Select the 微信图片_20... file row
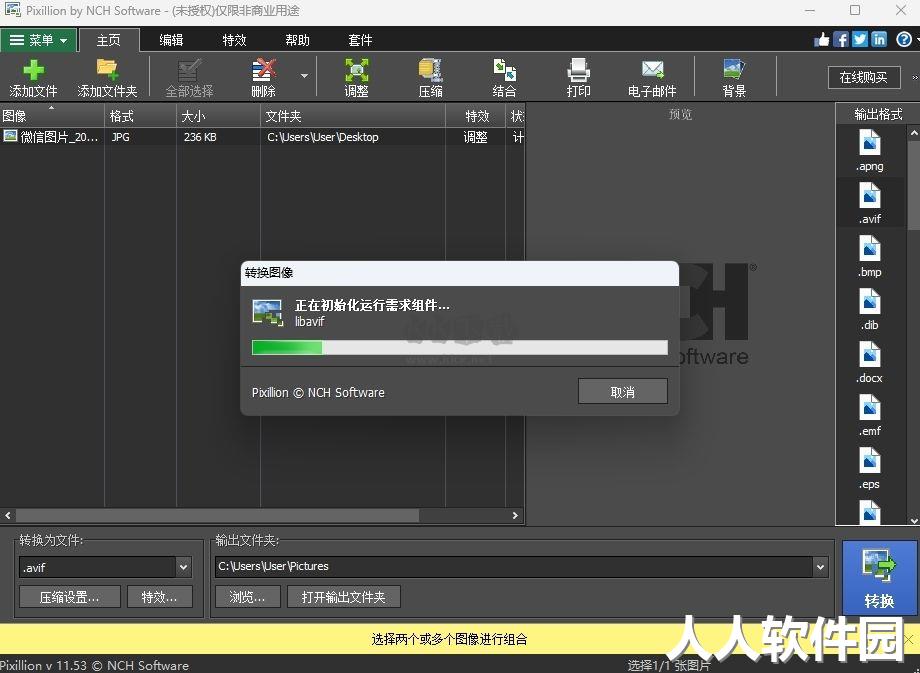The height and width of the screenshot is (673, 920). point(262,137)
